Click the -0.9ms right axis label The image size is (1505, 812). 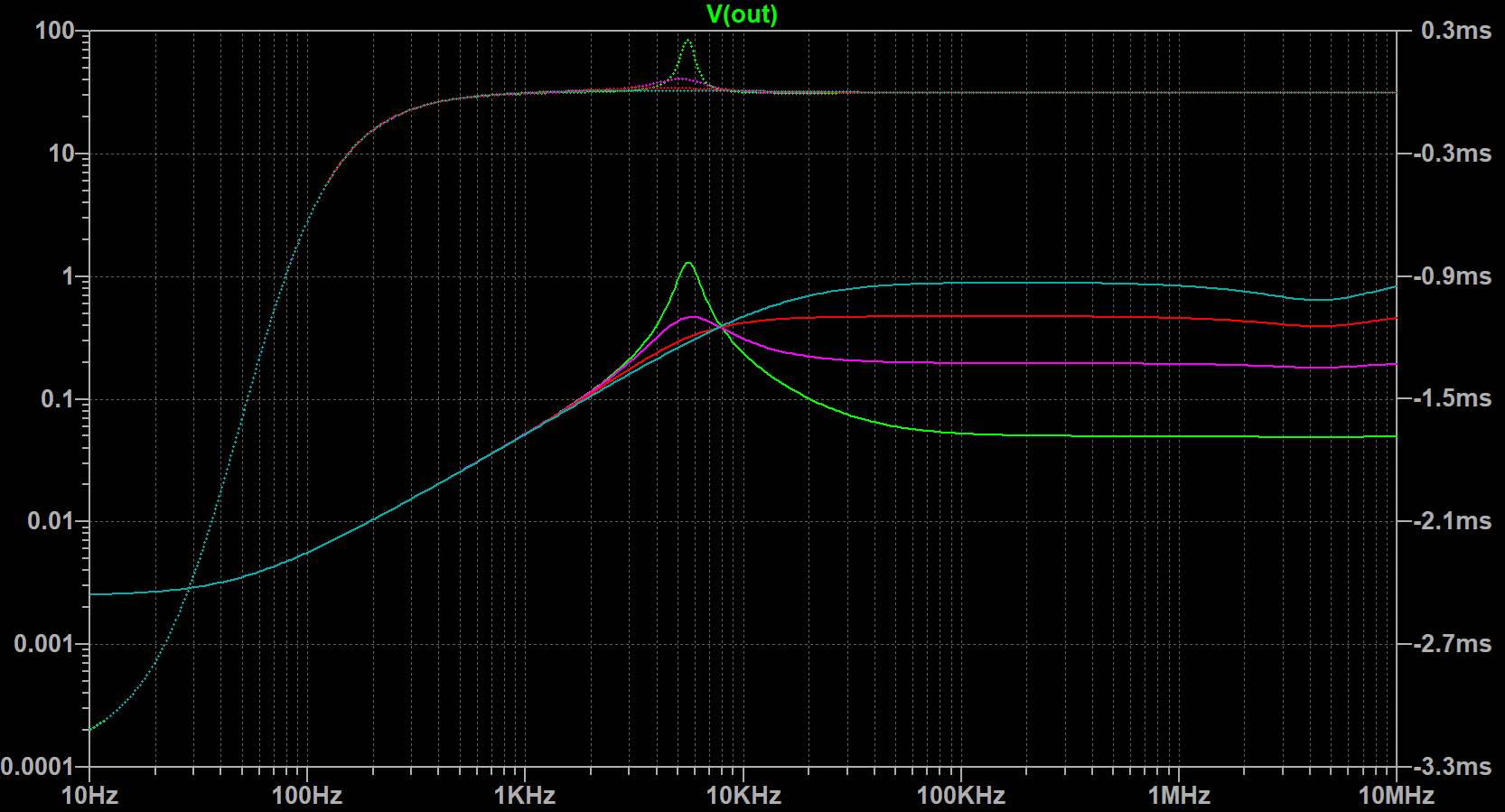coord(1452,276)
